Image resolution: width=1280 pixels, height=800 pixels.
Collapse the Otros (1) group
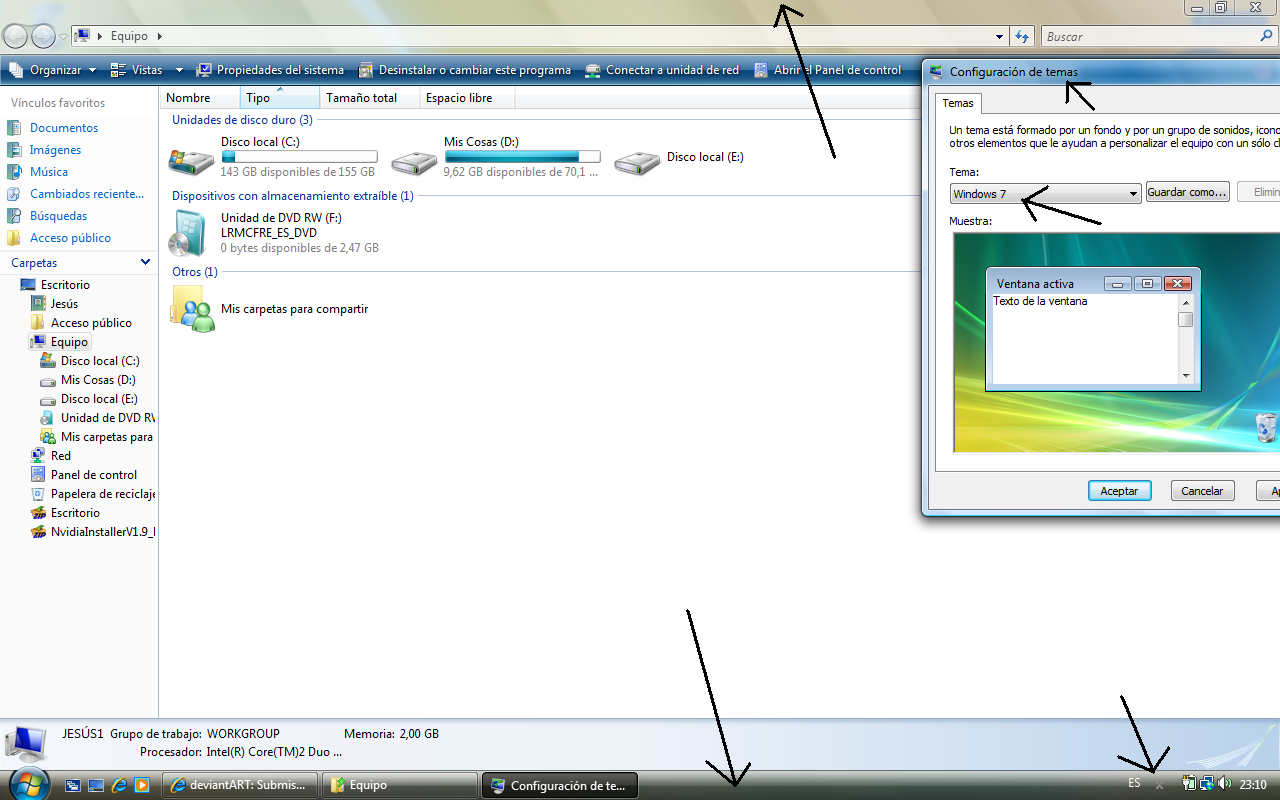tap(194, 272)
